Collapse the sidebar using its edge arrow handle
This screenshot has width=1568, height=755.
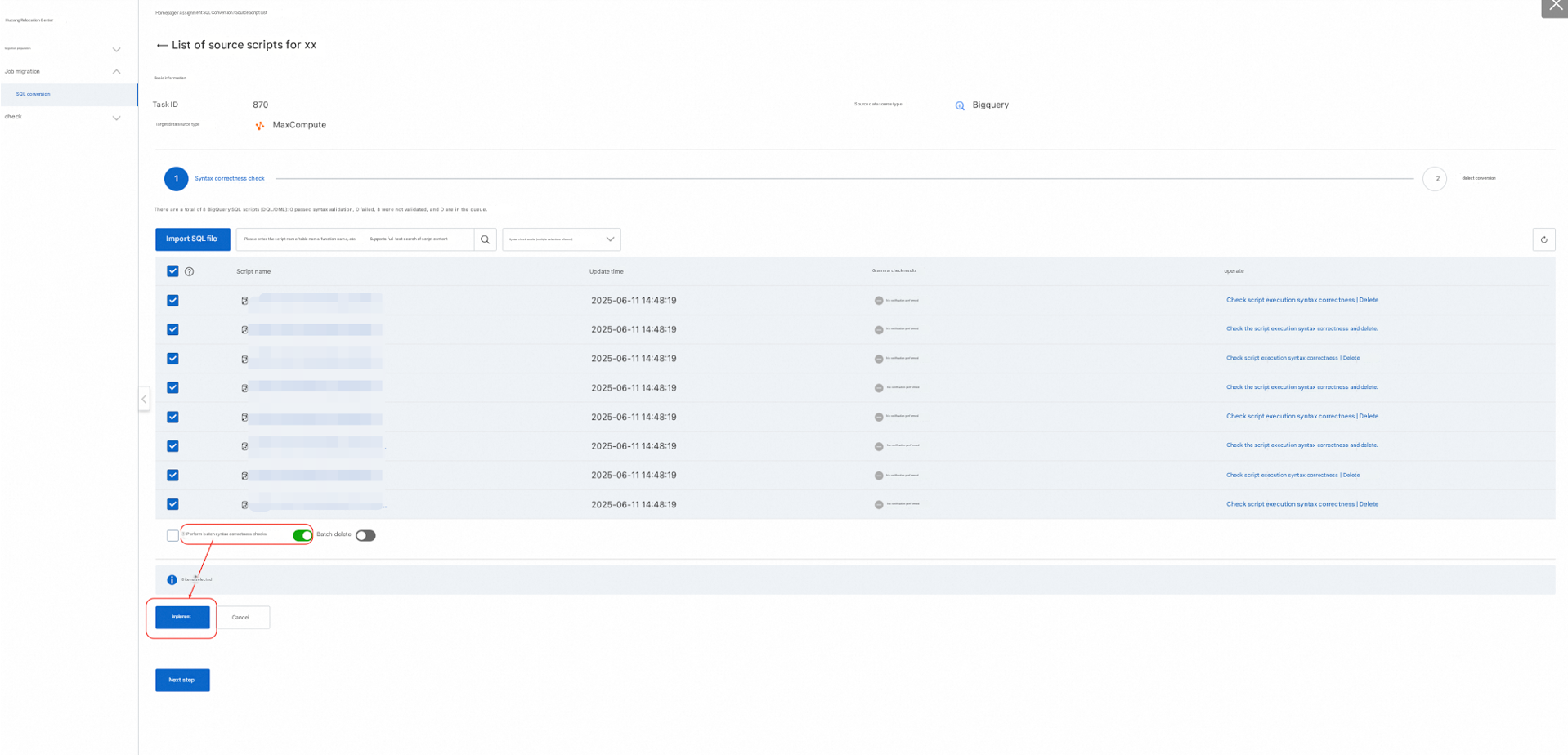click(x=144, y=400)
